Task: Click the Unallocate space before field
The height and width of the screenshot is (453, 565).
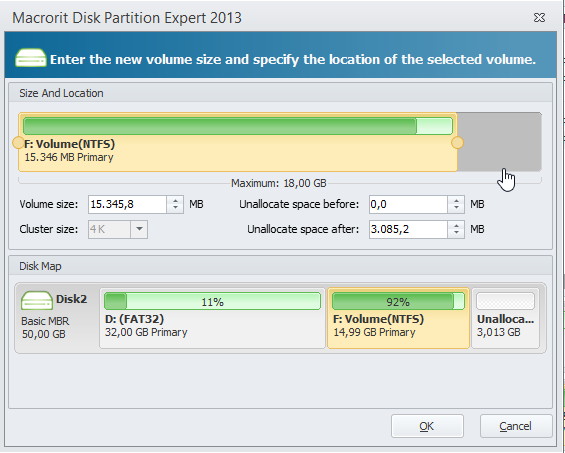Action: pyautogui.click(x=408, y=204)
